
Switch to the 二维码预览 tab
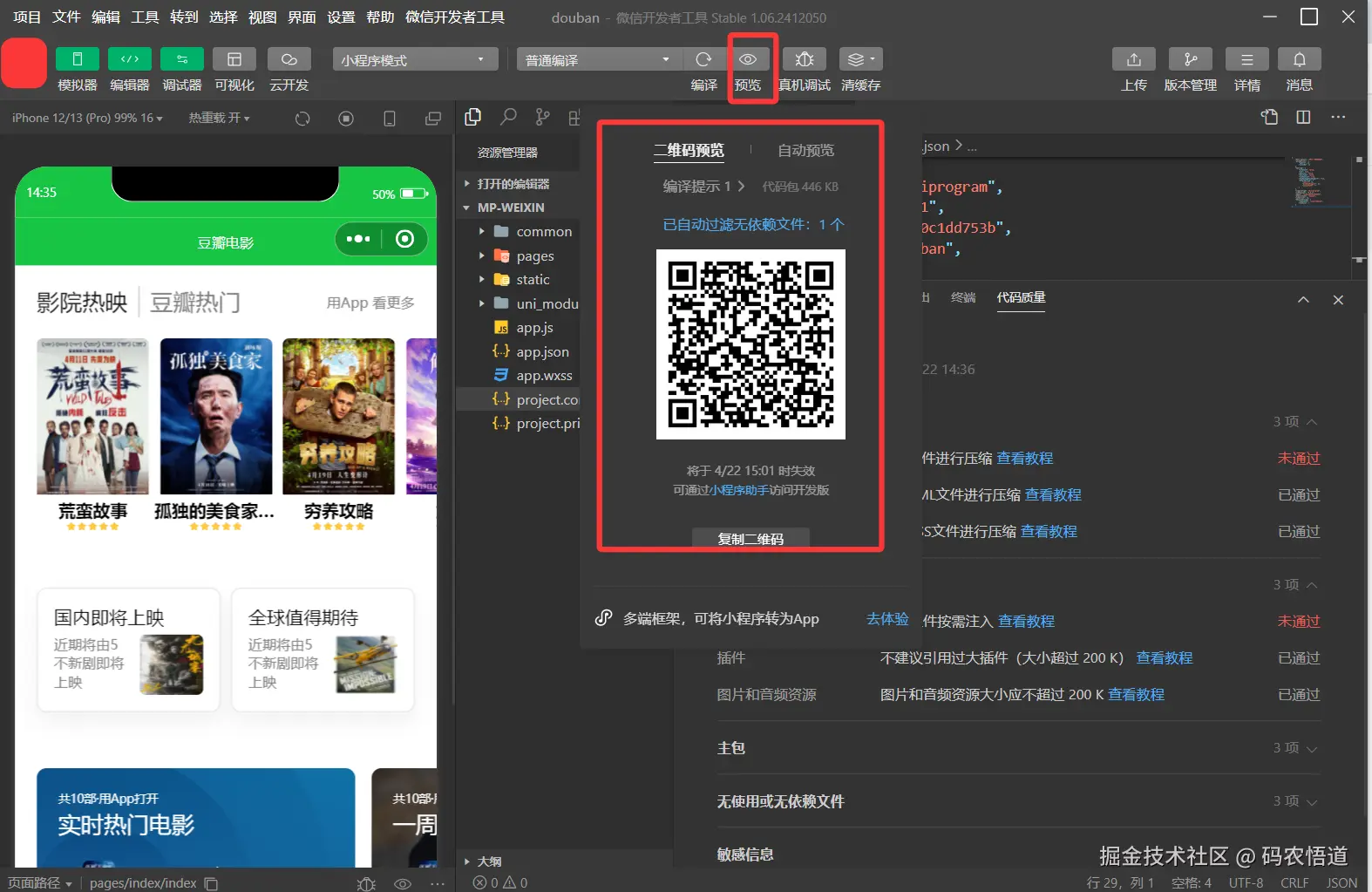point(689,150)
